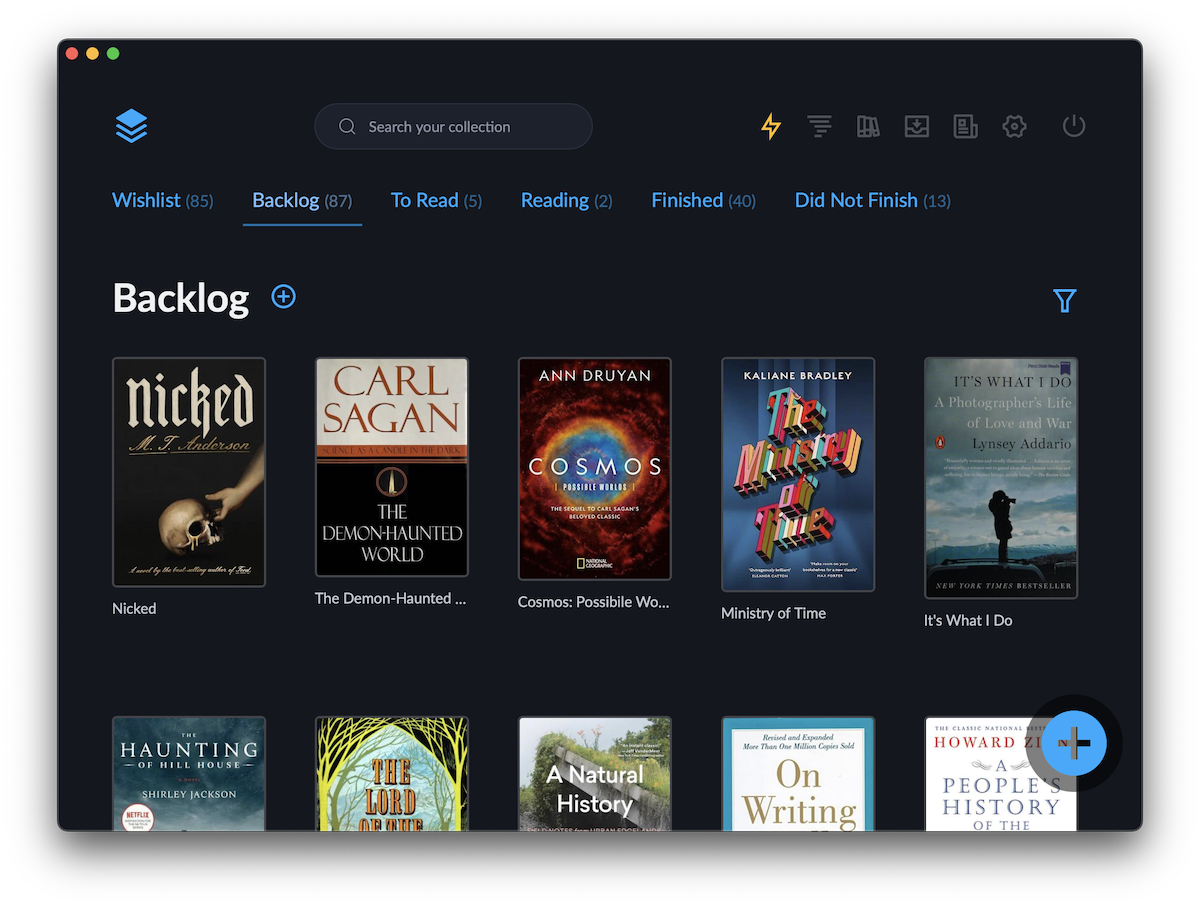Click the 'Nicked' title text

coord(134,608)
